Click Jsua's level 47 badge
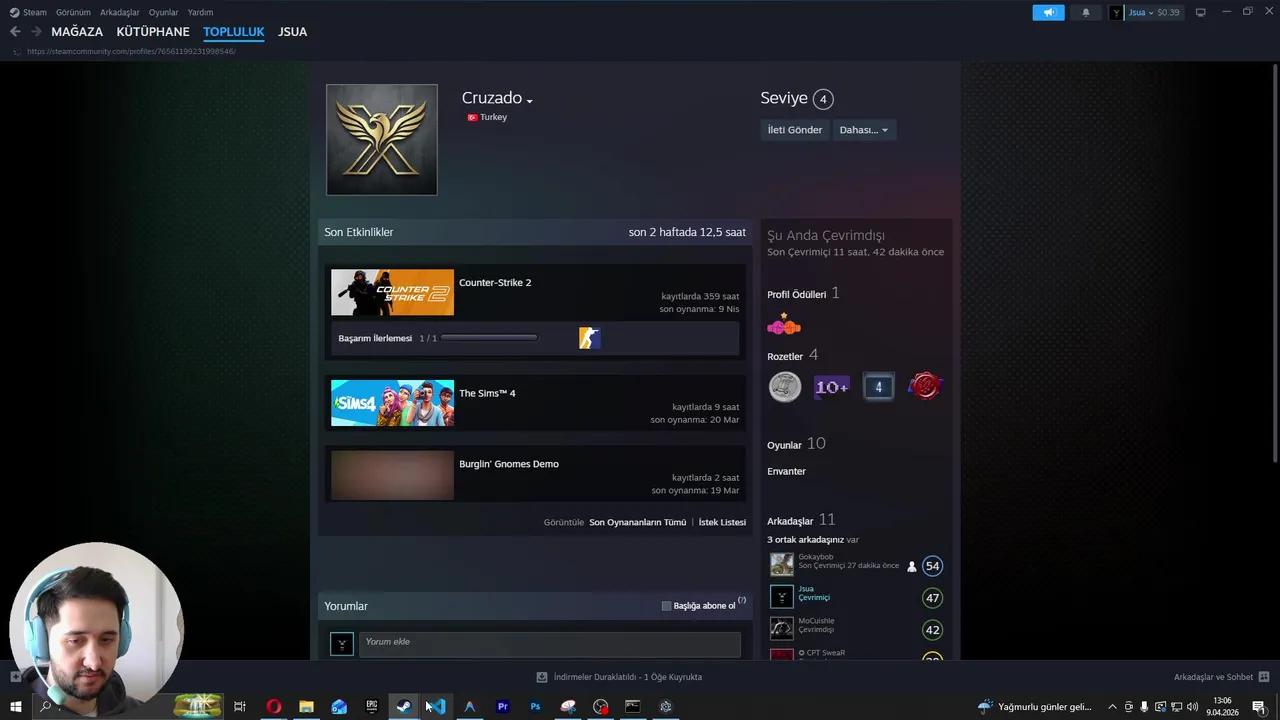The height and width of the screenshot is (720, 1280). (932, 598)
